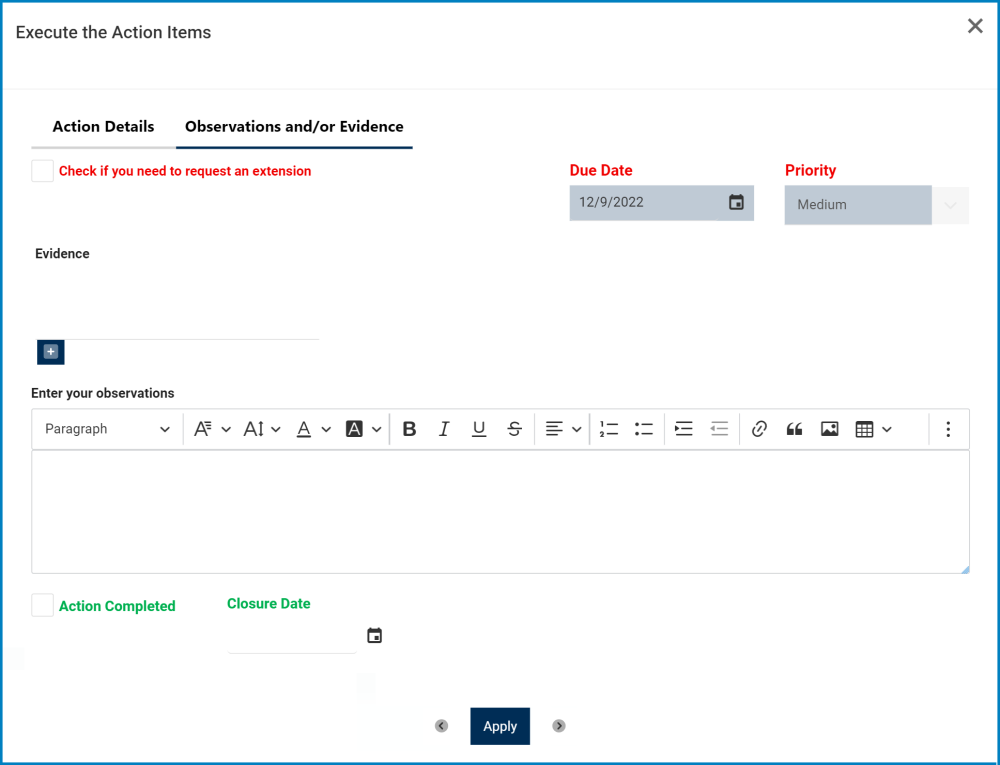Apply strikethrough formatting to text
This screenshot has width=1000, height=765.
[x=514, y=429]
